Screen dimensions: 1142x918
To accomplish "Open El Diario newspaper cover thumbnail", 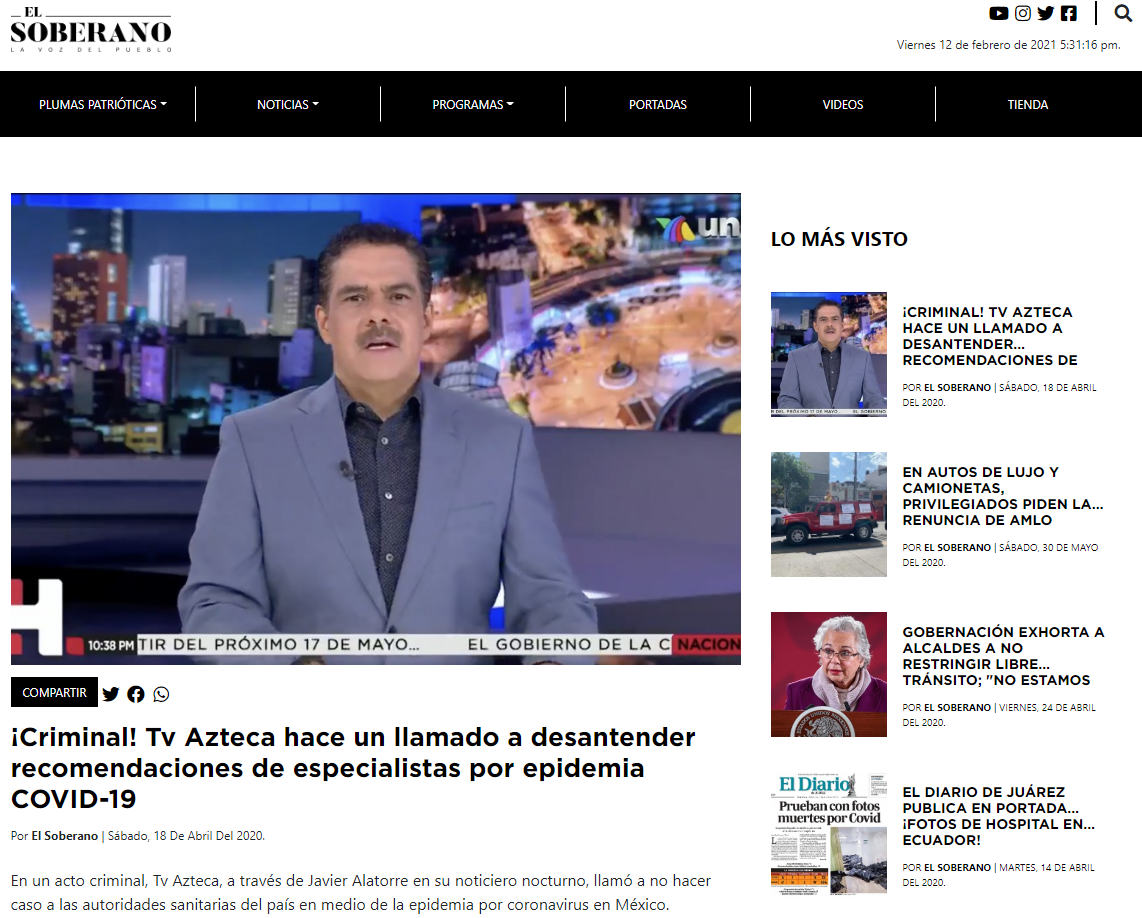I will point(829,834).
